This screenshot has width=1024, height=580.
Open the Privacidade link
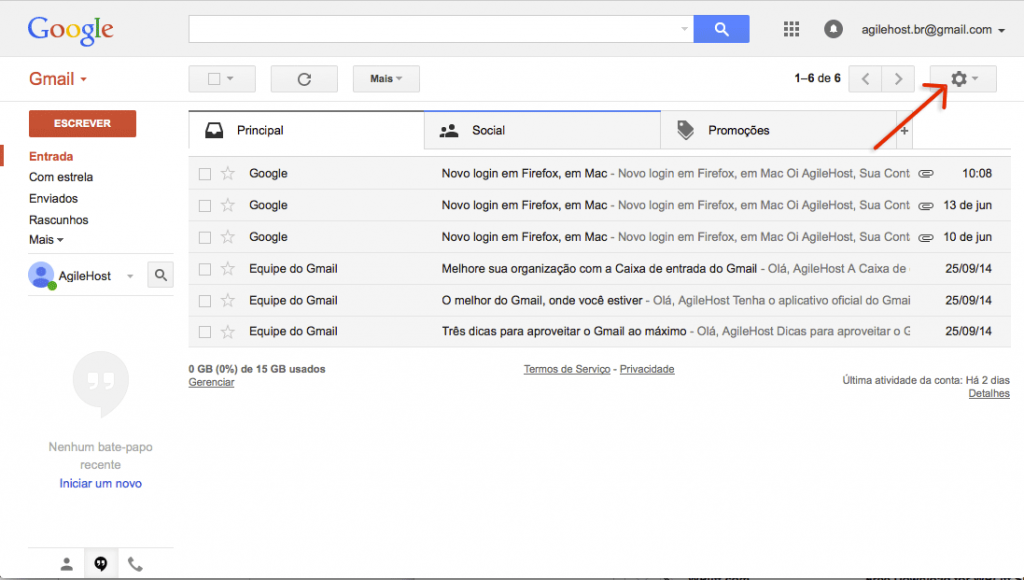point(647,370)
